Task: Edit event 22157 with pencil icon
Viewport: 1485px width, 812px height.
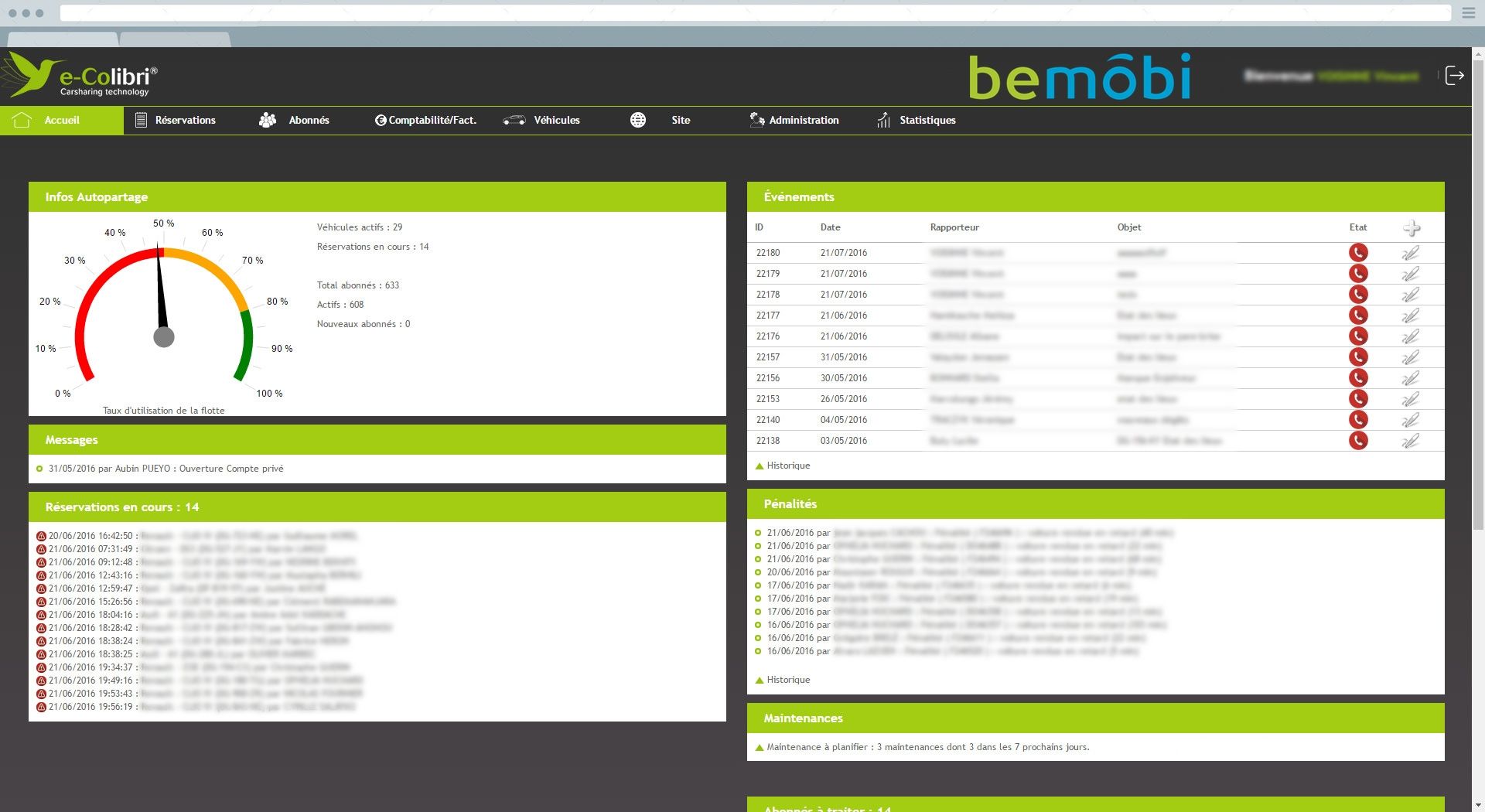Action: (1411, 357)
